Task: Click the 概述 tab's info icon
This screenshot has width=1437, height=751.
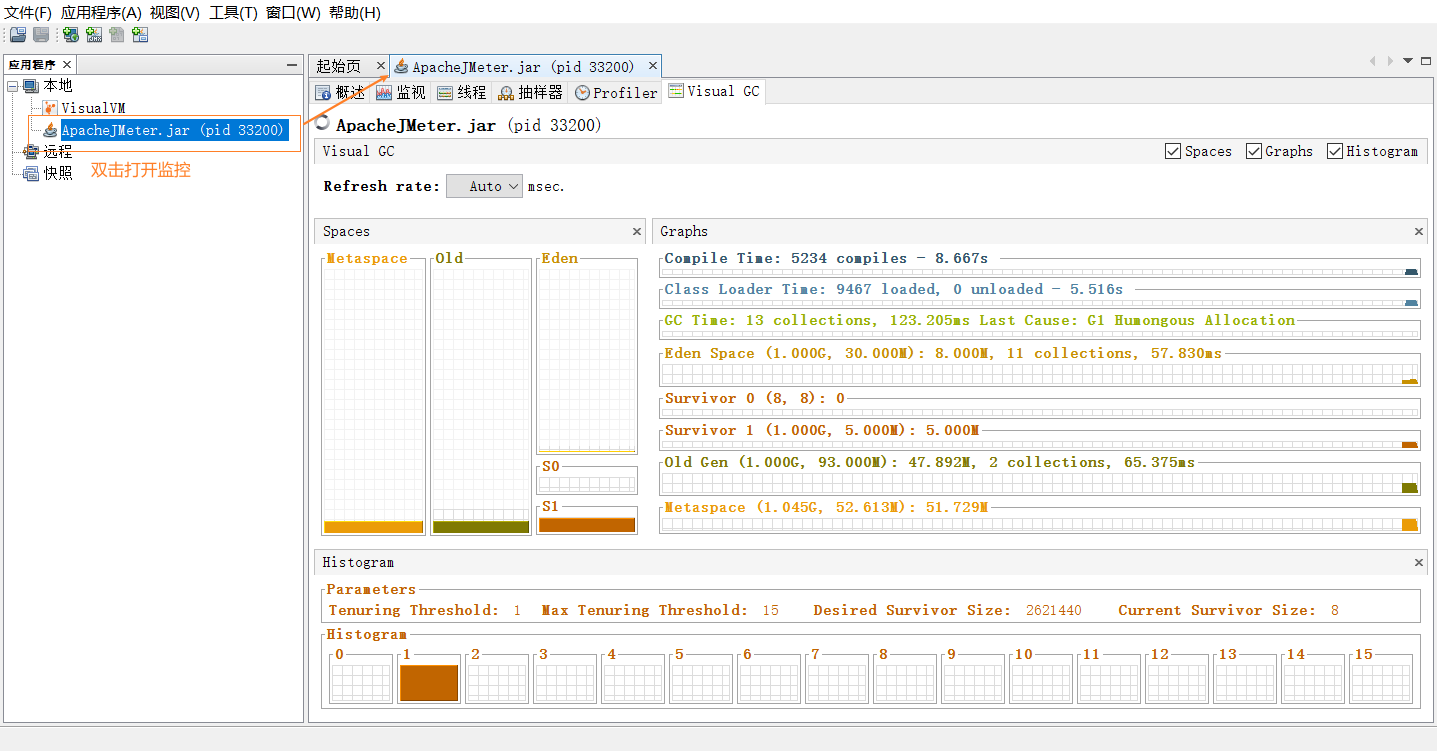Action: pos(323,93)
